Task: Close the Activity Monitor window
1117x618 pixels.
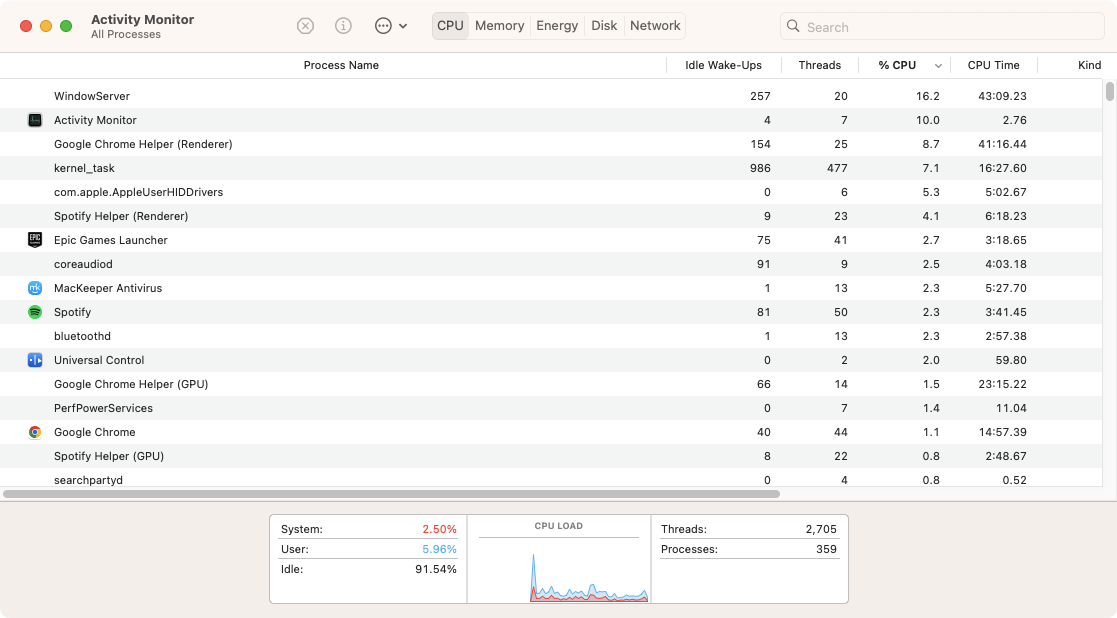Action: [x=26, y=26]
